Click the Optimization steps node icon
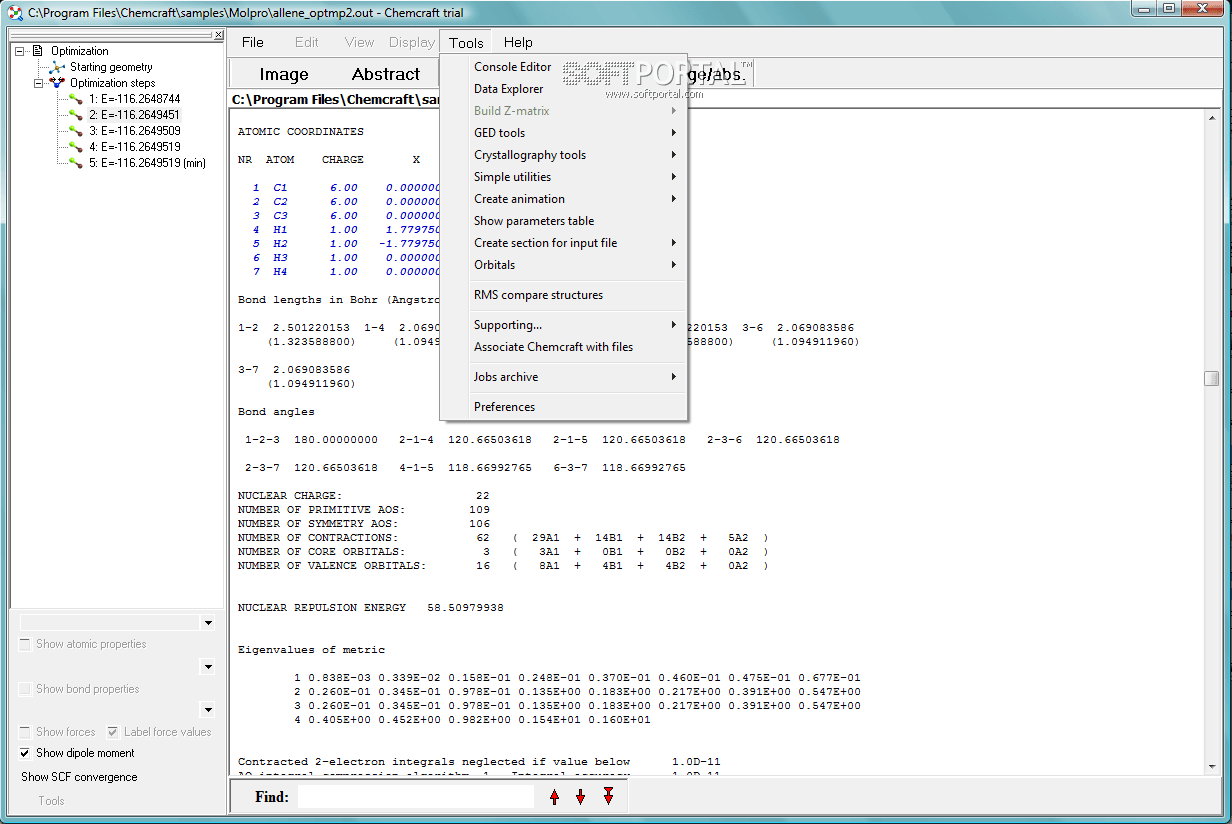 (x=58, y=83)
